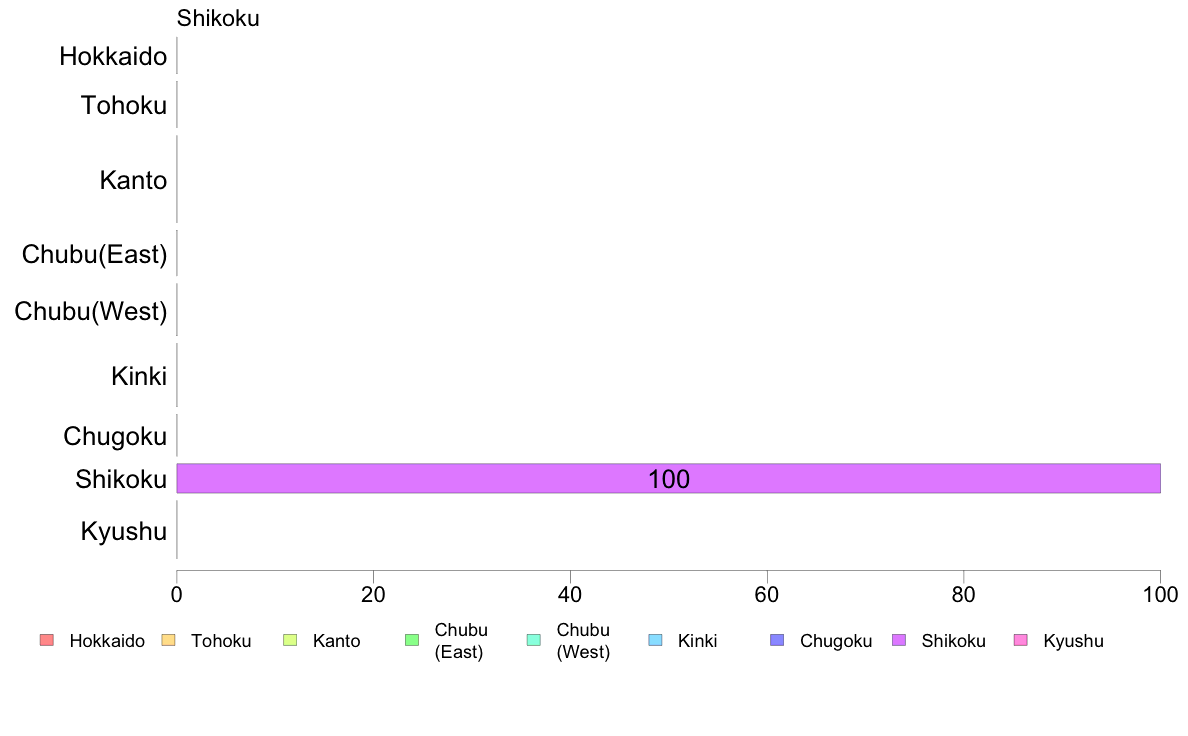Screen dimensions: 1188x736
Task: Click the Shikoku purple legend swatch
Action: 899,640
